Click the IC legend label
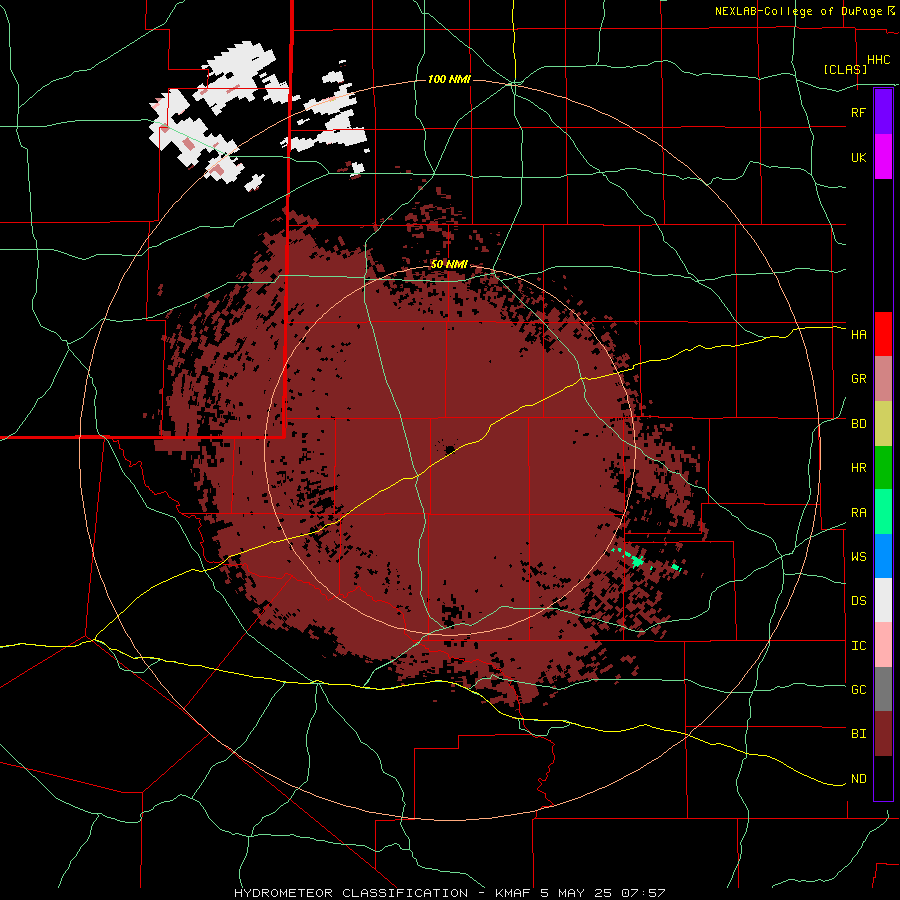The height and width of the screenshot is (900, 900). coord(858,646)
